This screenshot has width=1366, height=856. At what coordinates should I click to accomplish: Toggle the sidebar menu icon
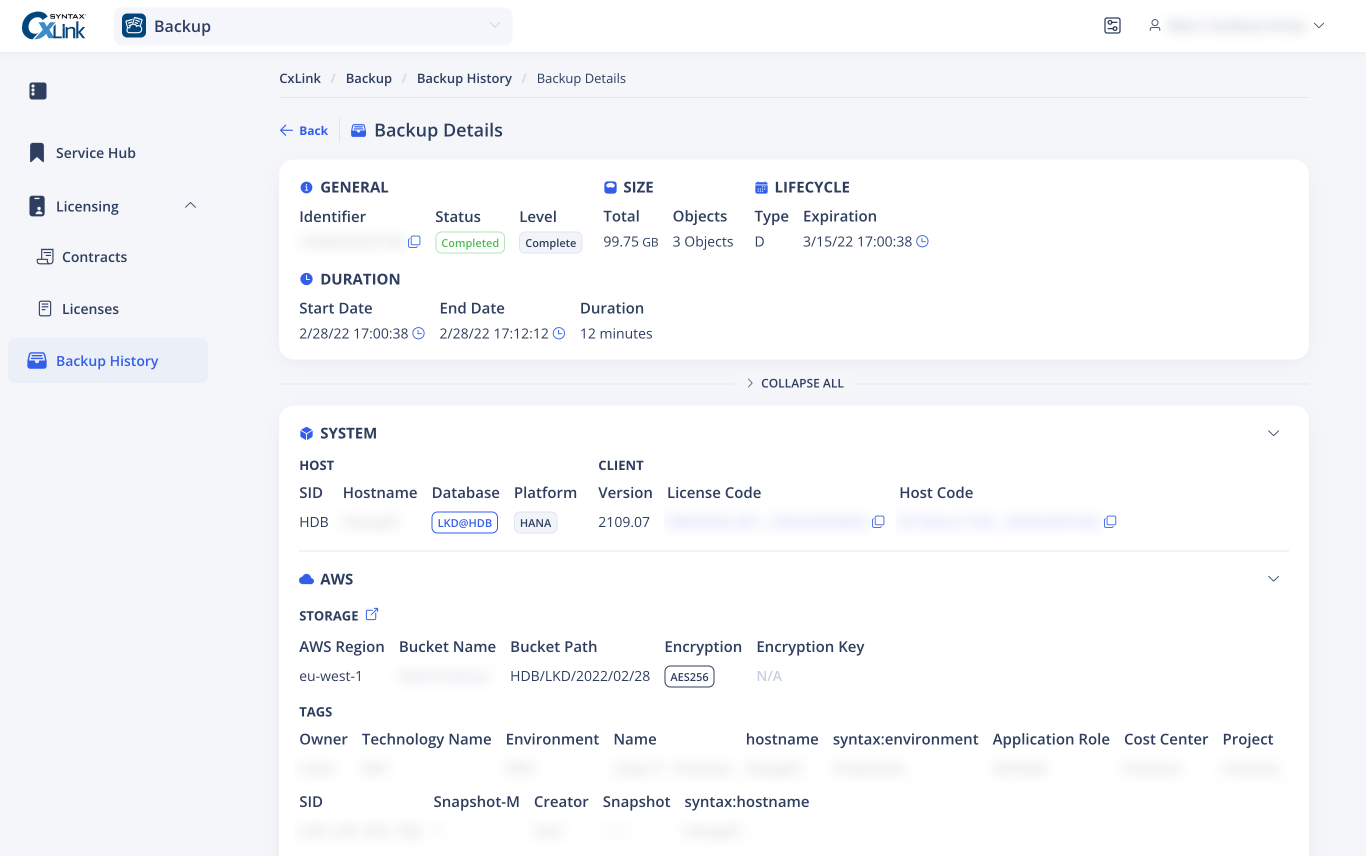(x=38, y=91)
